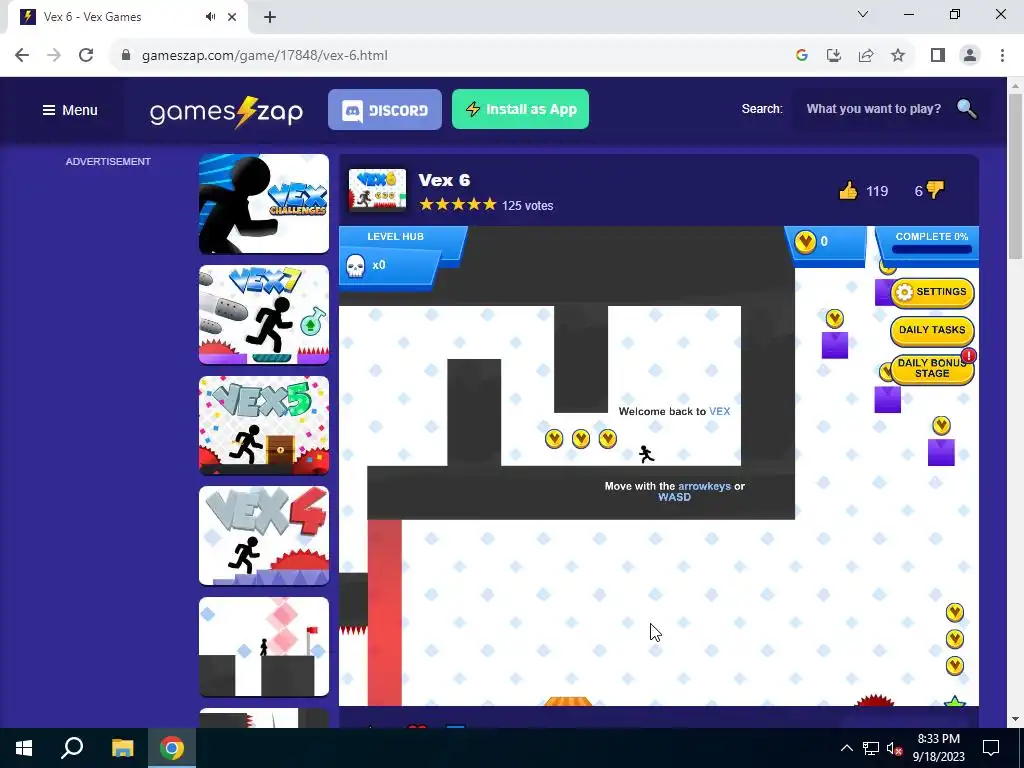Click Install as App button
Screen dimensions: 1024x768
click(x=520, y=109)
